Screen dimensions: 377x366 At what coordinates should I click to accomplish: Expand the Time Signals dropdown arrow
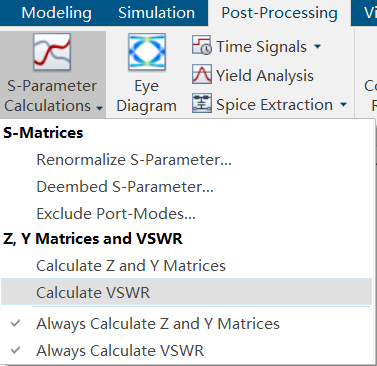click(x=317, y=46)
